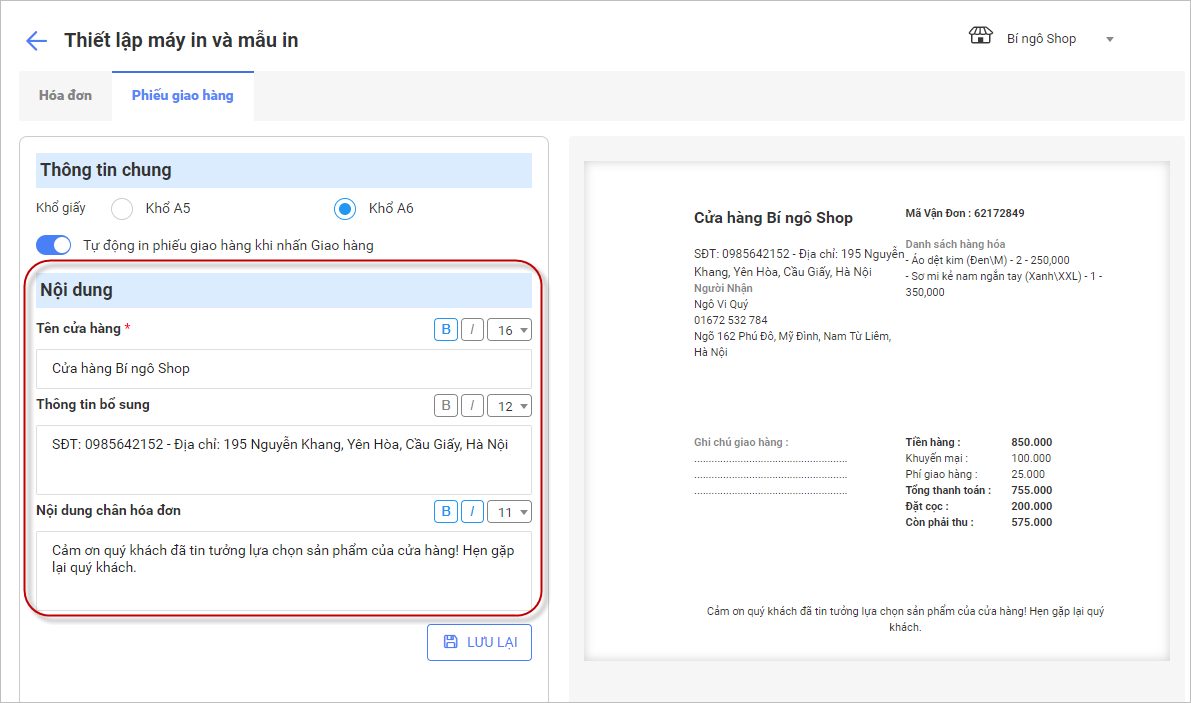Click the Tổng thanh toán value 755.000
Image resolution: width=1191 pixels, height=703 pixels.
(1031, 490)
